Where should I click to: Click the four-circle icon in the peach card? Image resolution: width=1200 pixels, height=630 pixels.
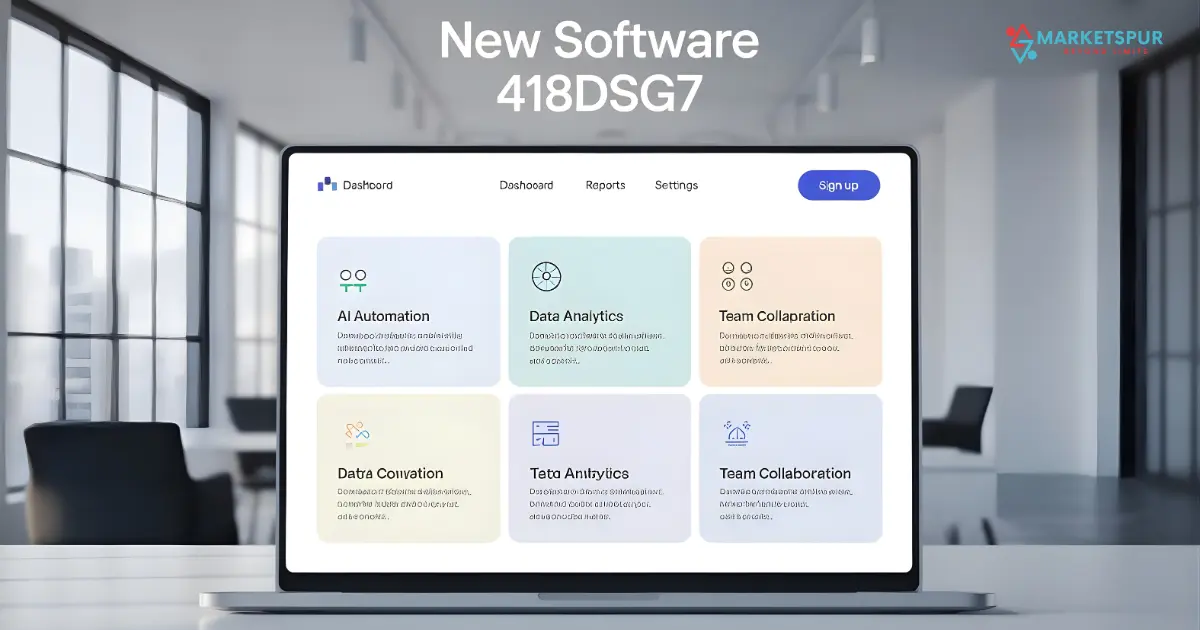tap(736, 276)
